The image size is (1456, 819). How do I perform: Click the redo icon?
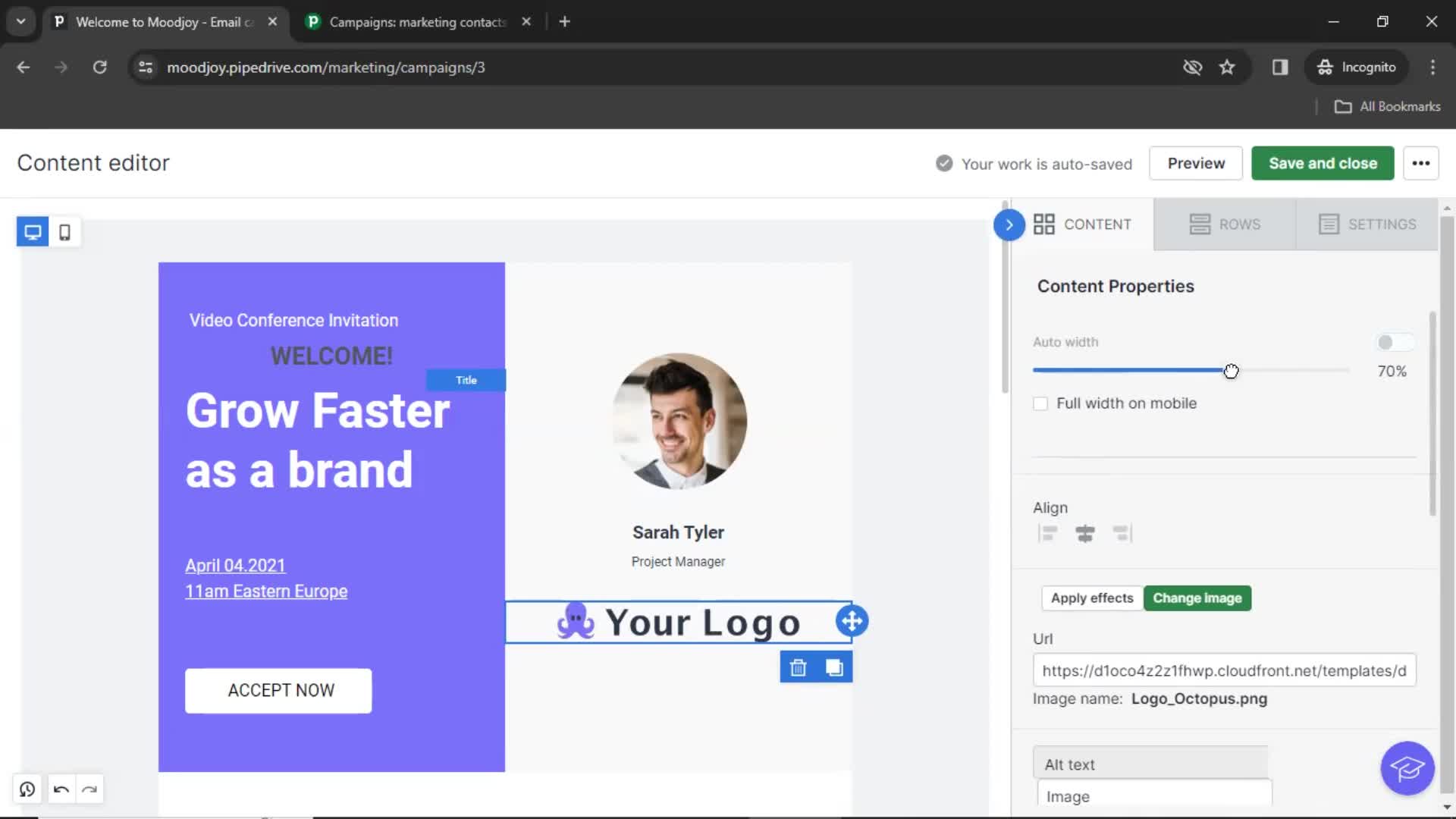pos(89,789)
